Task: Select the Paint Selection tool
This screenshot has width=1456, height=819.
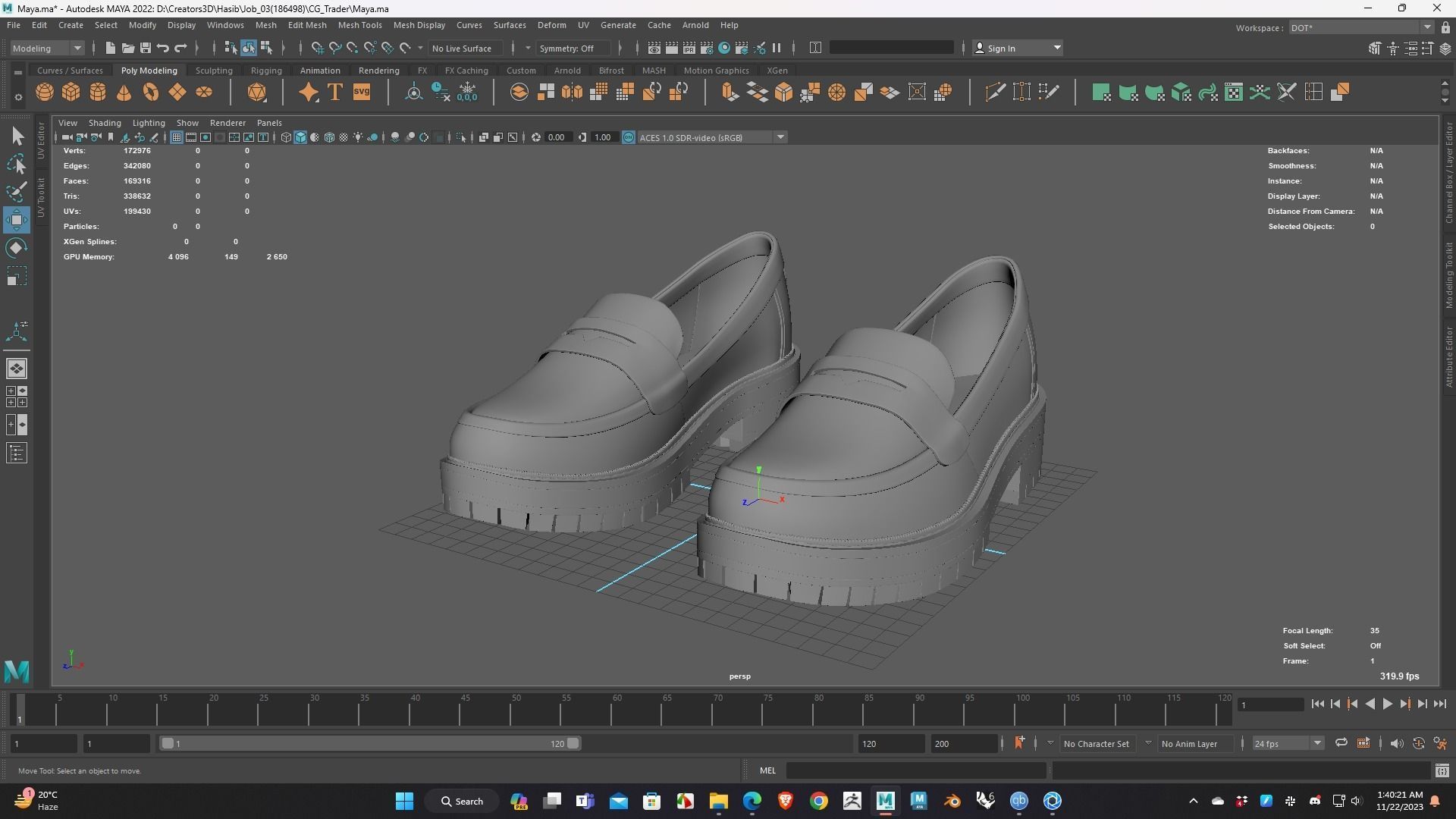Action: [17, 191]
